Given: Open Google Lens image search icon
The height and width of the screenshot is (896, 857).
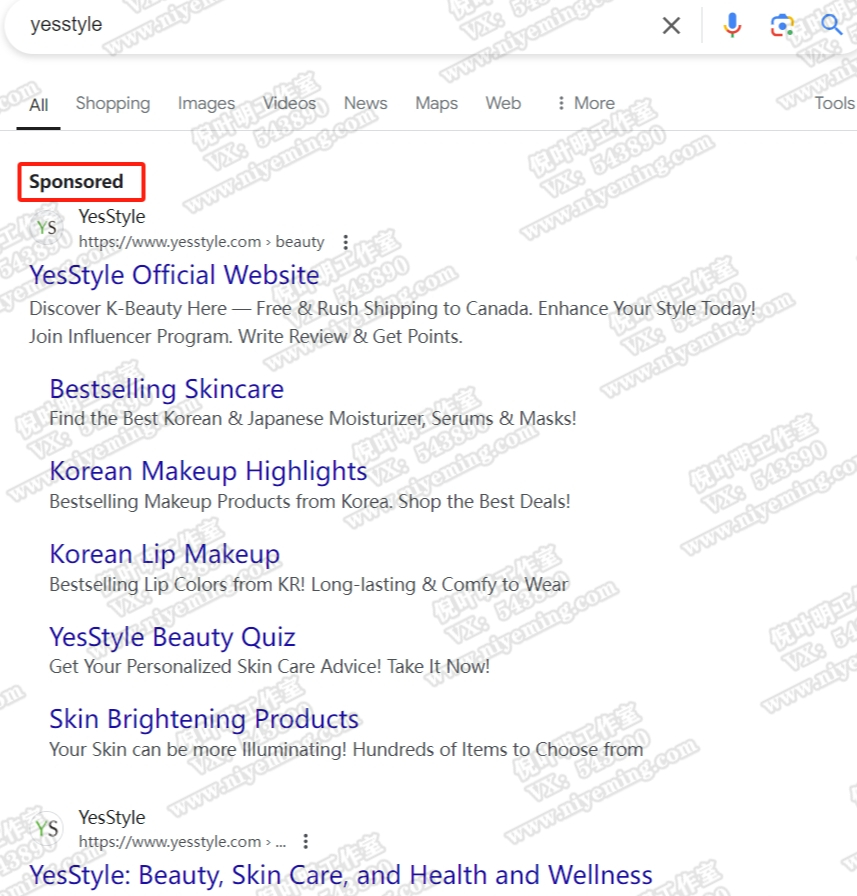Looking at the screenshot, I should coord(782,25).
